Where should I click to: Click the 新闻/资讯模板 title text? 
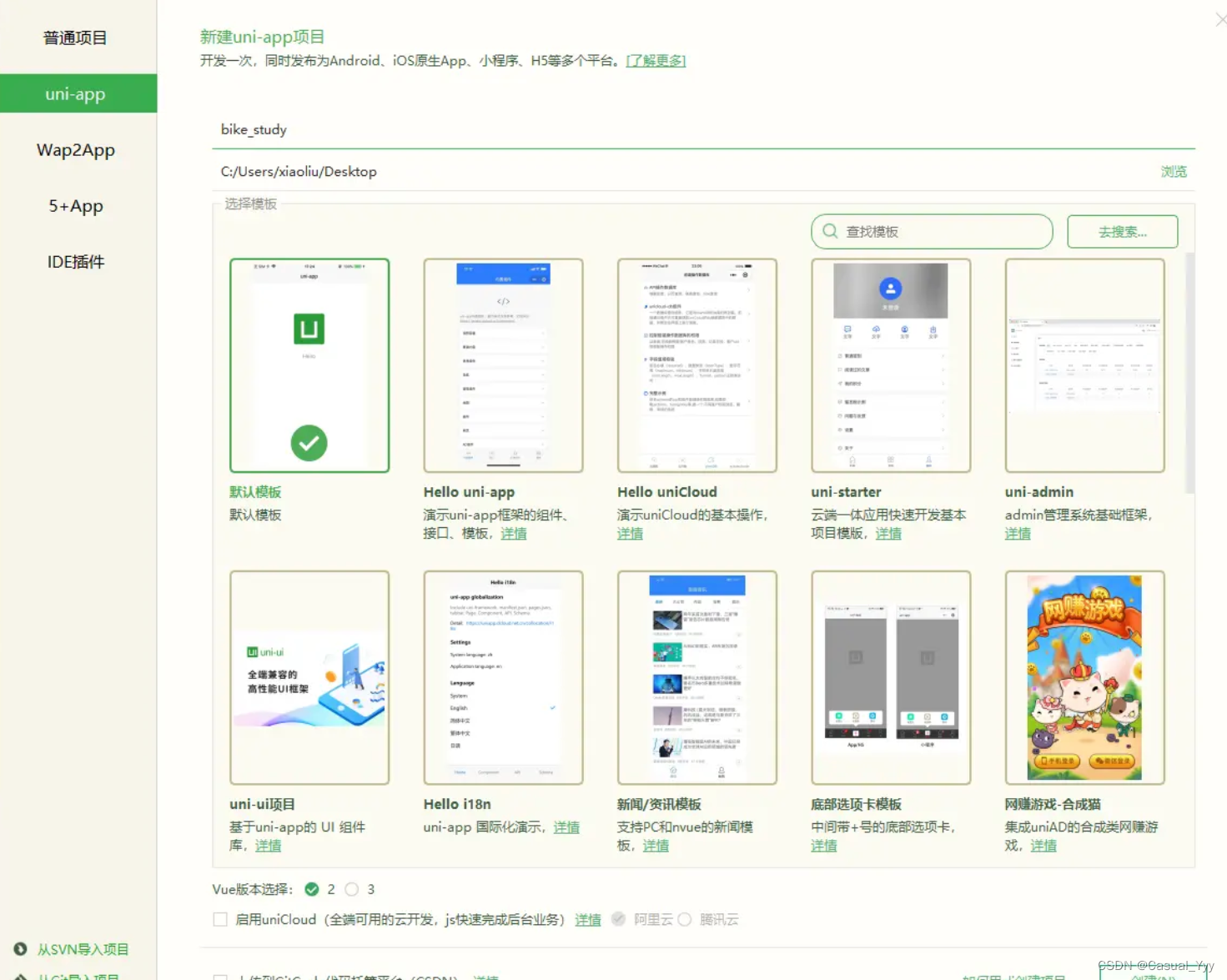659,804
